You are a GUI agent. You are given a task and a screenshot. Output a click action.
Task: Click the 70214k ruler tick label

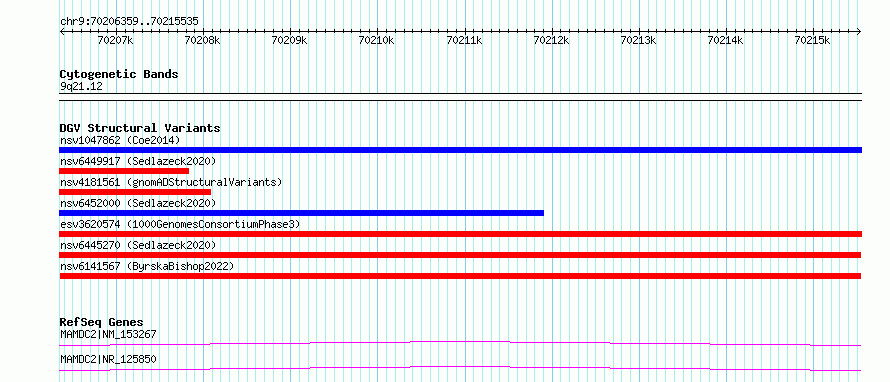point(725,40)
